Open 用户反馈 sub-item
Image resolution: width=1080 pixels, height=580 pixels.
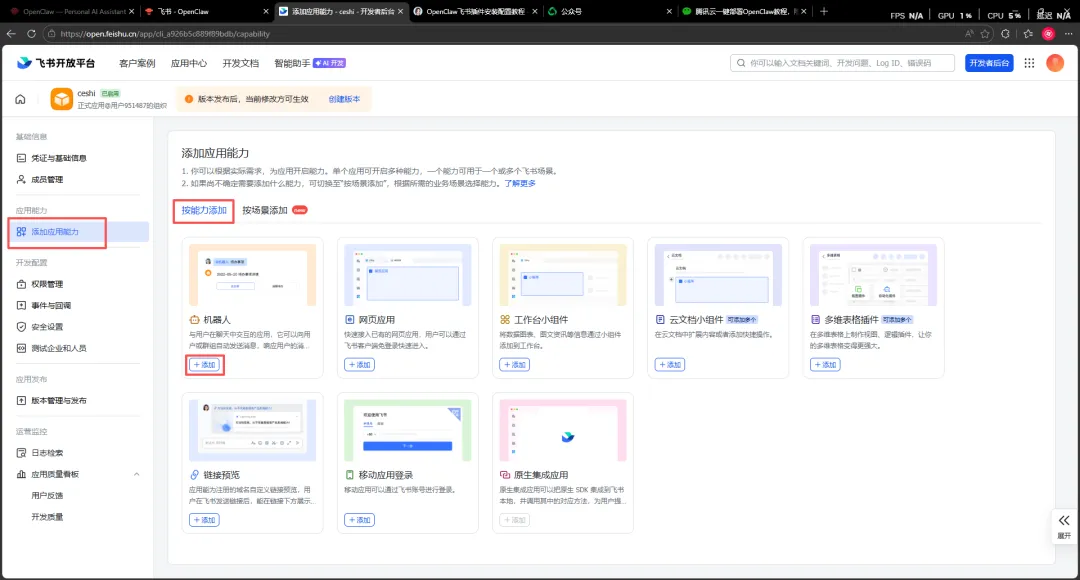47,495
